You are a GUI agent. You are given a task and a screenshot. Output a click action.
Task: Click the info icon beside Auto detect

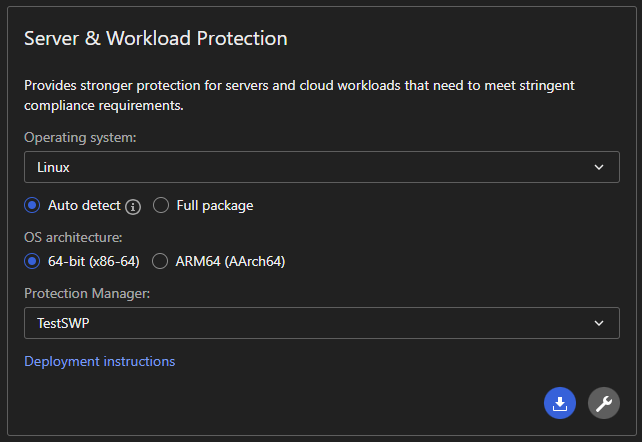click(133, 206)
